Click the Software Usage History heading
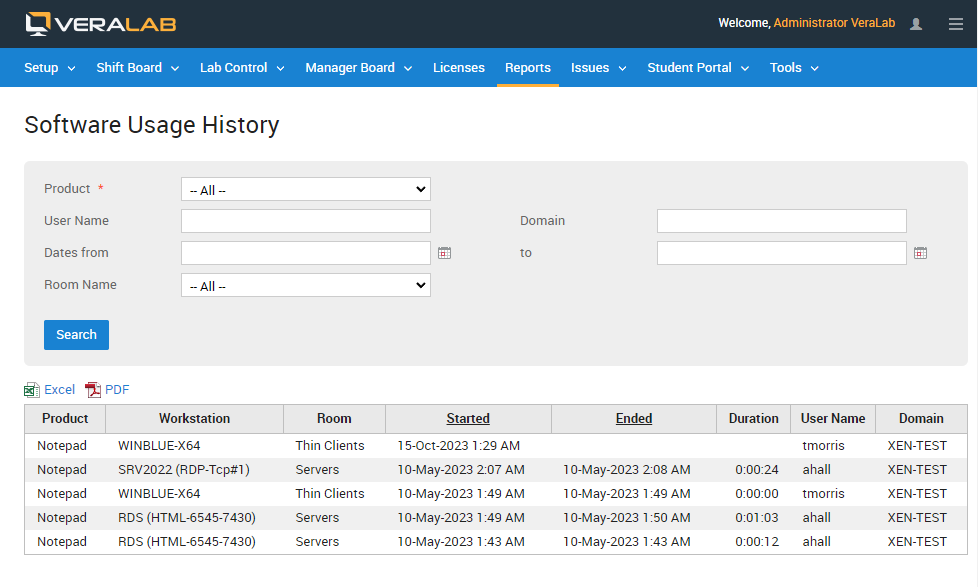This screenshot has height=587, width=978. (152, 125)
